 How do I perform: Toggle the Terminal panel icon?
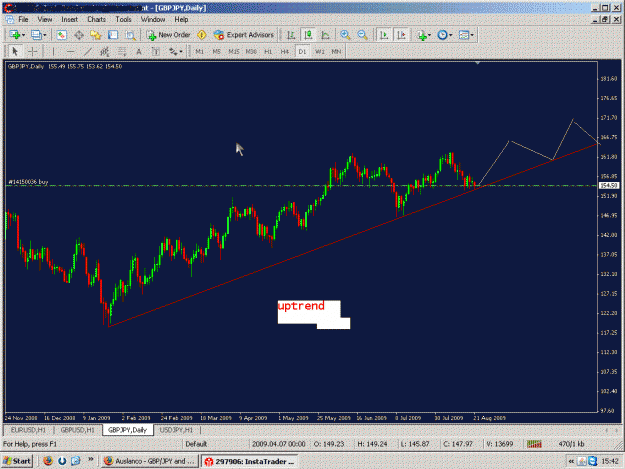[x=113, y=35]
